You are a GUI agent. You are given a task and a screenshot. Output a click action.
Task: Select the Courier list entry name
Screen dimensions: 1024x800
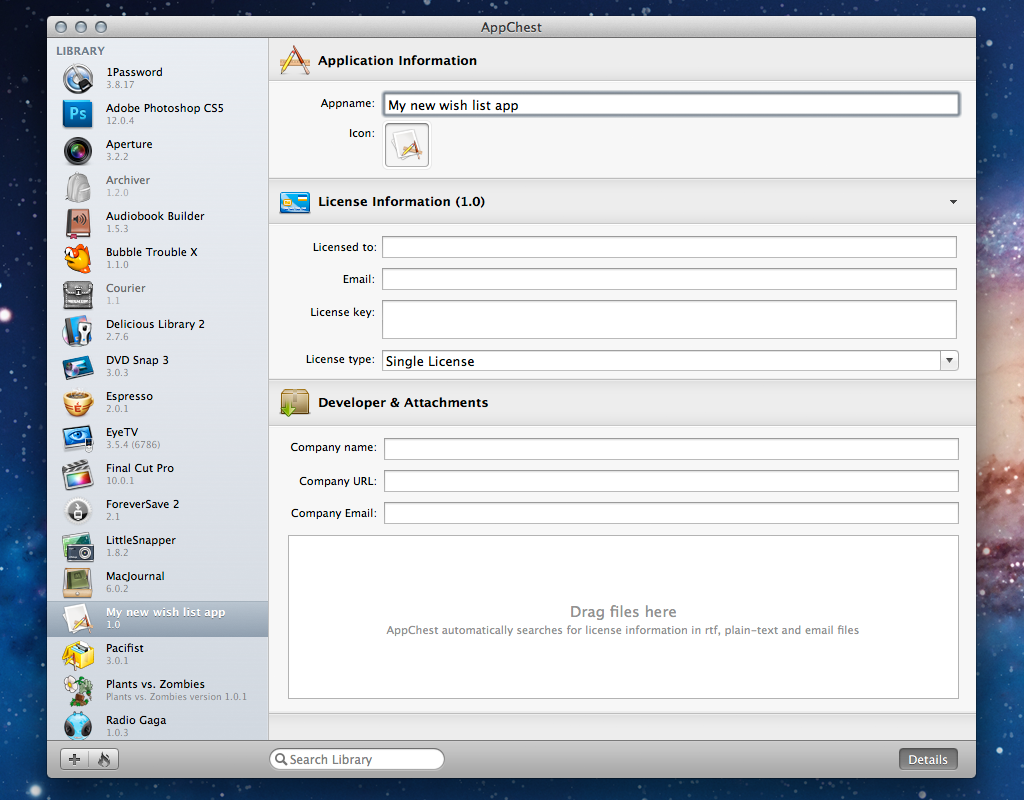click(x=125, y=287)
